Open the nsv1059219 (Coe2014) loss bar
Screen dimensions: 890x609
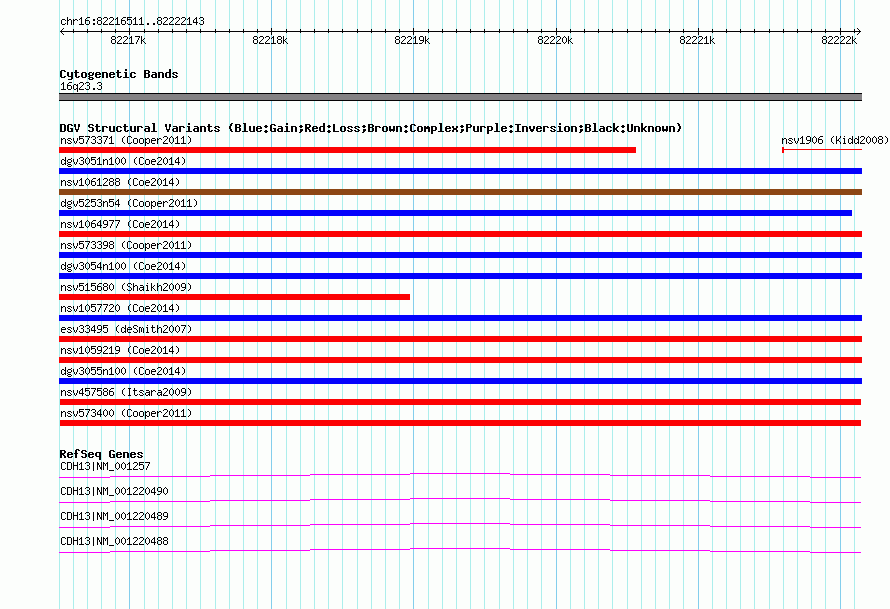[460, 360]
